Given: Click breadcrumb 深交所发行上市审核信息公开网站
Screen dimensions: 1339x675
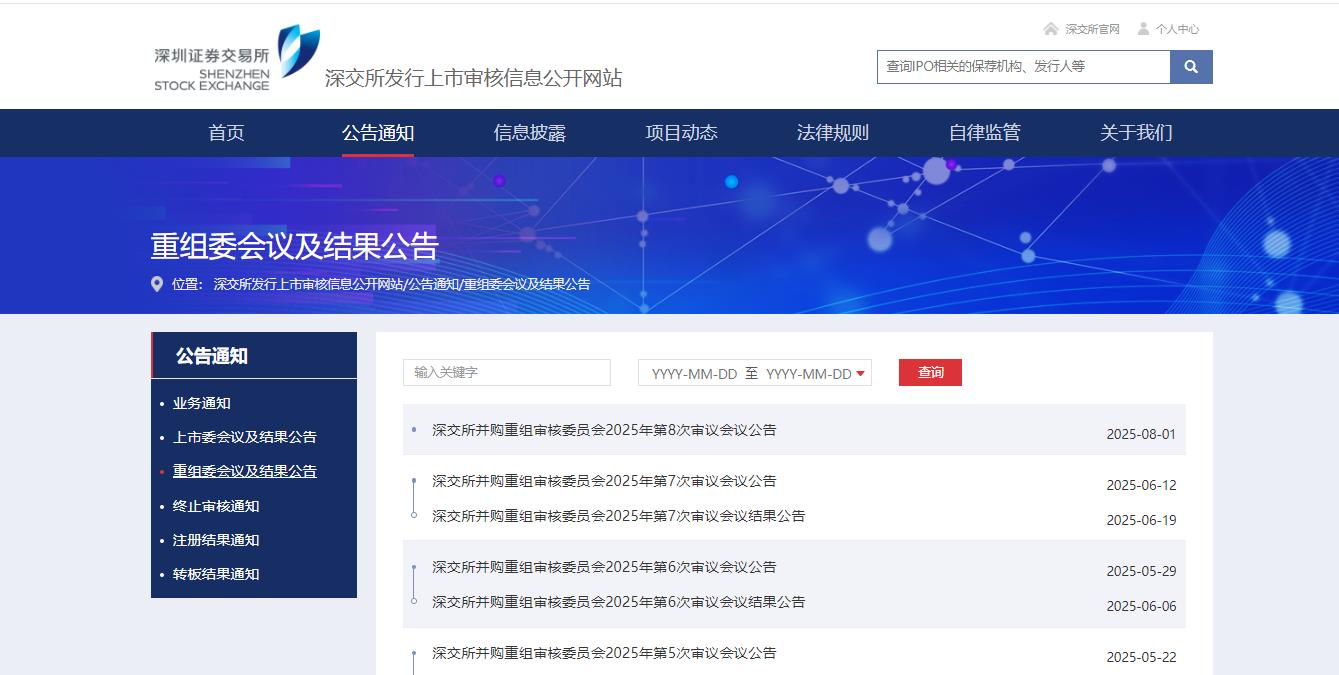Looking at the screenshot, I should 308,284.
